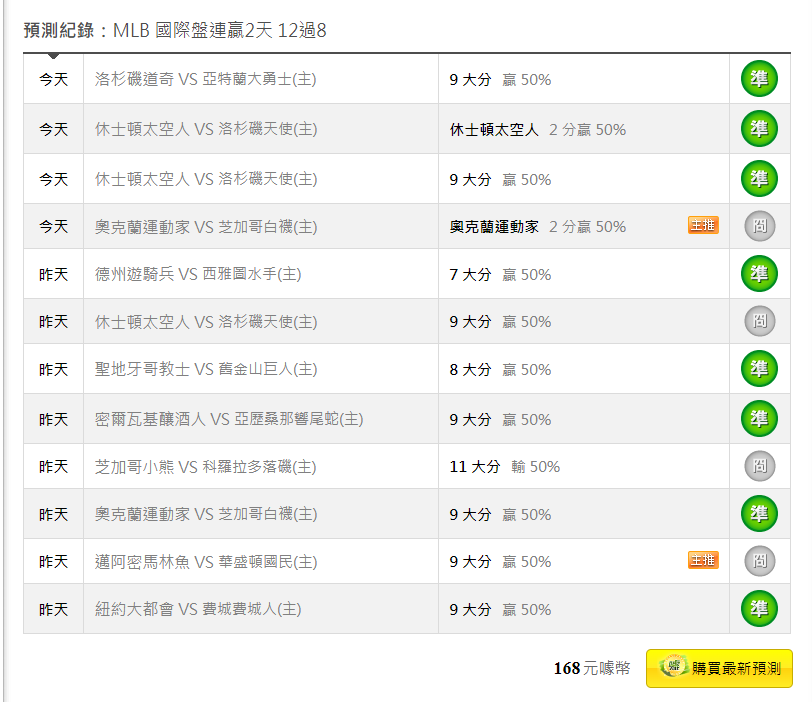Click the 主推 badge in the 邁阿密馬林魚 row

[x=703, y=560]
